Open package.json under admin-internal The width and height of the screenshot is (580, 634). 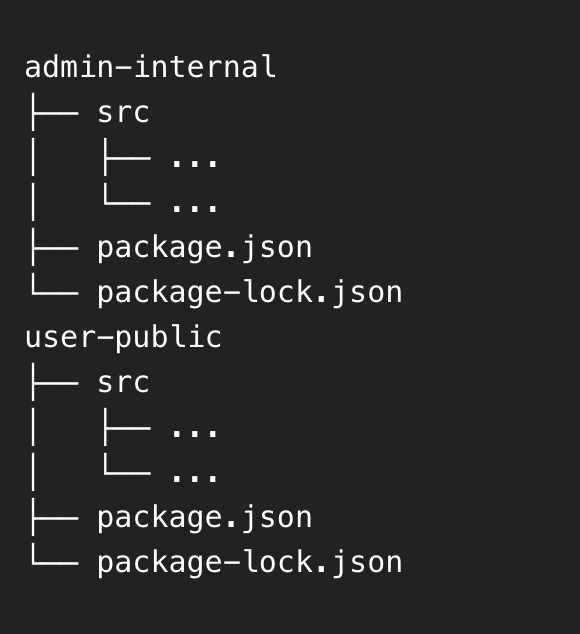point(205,248)
